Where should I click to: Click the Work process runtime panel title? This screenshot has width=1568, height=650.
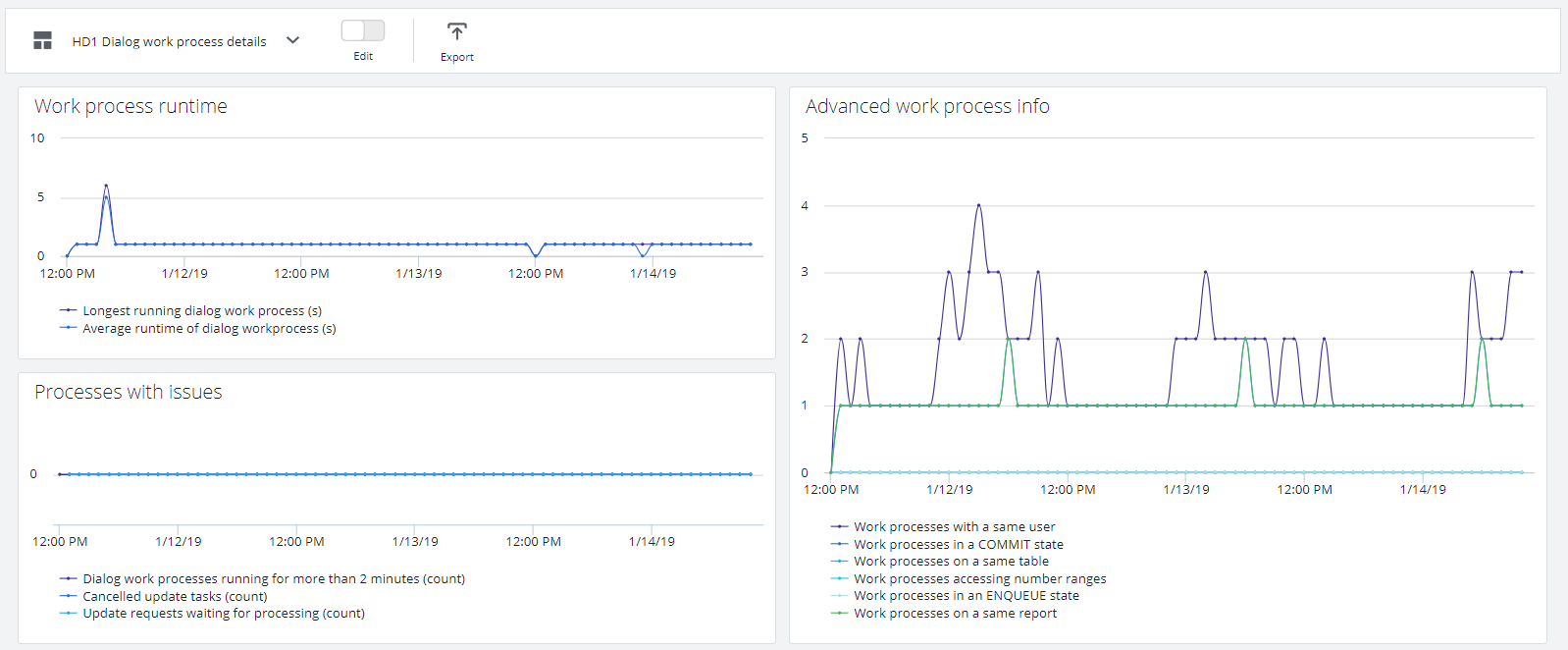coord(131,106)
